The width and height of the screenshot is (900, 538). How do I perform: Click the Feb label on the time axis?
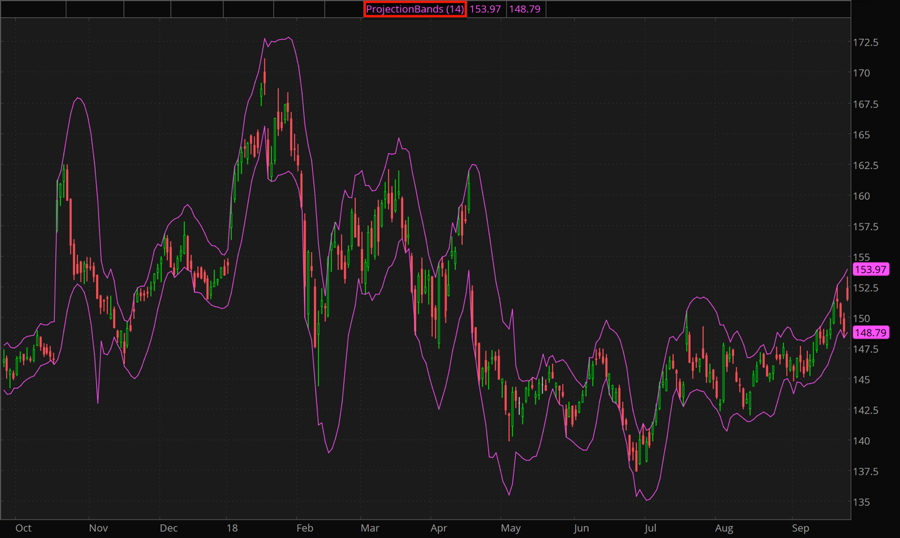[305, 527]
